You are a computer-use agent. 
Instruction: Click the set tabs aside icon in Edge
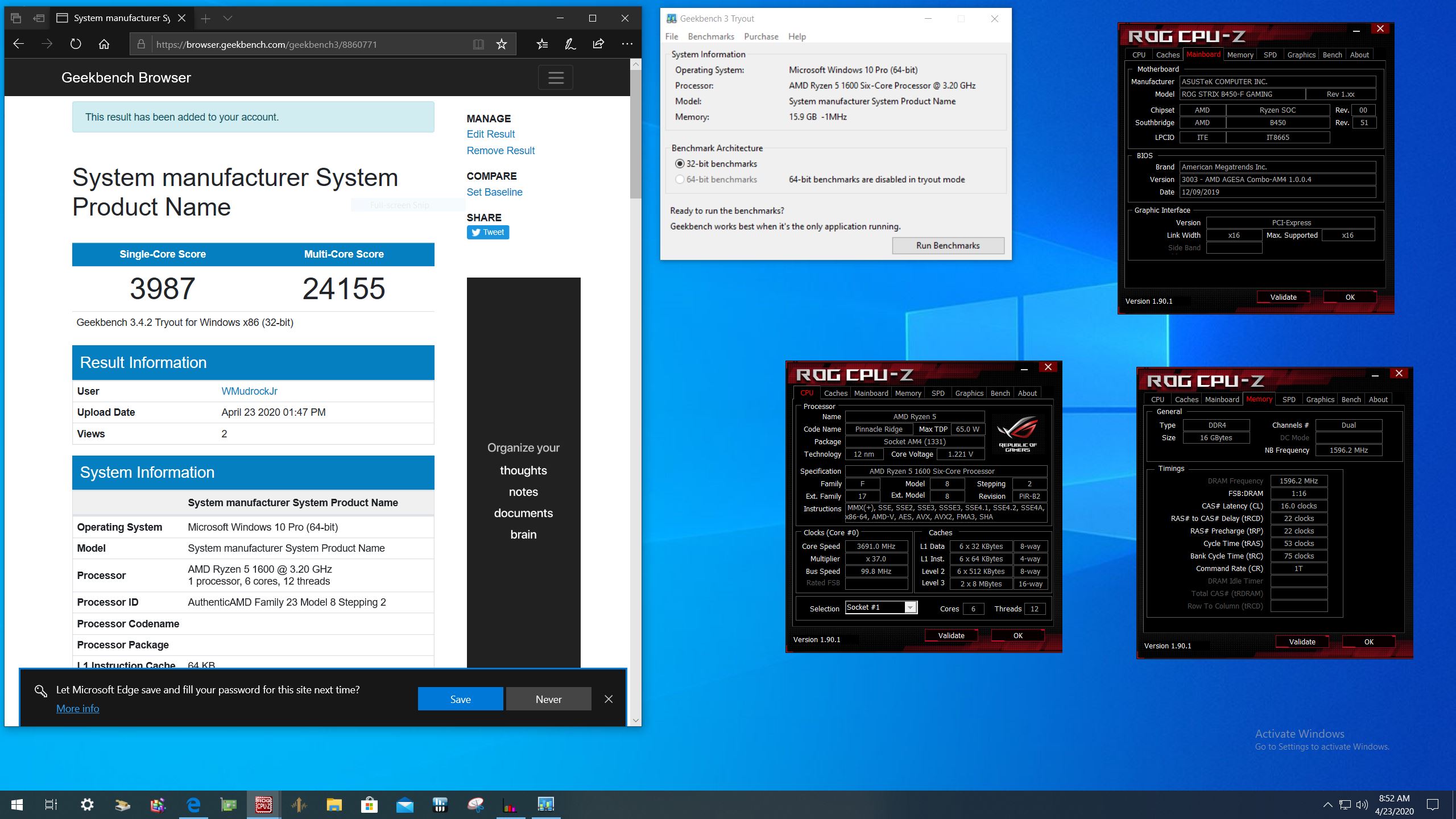pos(39,18)
